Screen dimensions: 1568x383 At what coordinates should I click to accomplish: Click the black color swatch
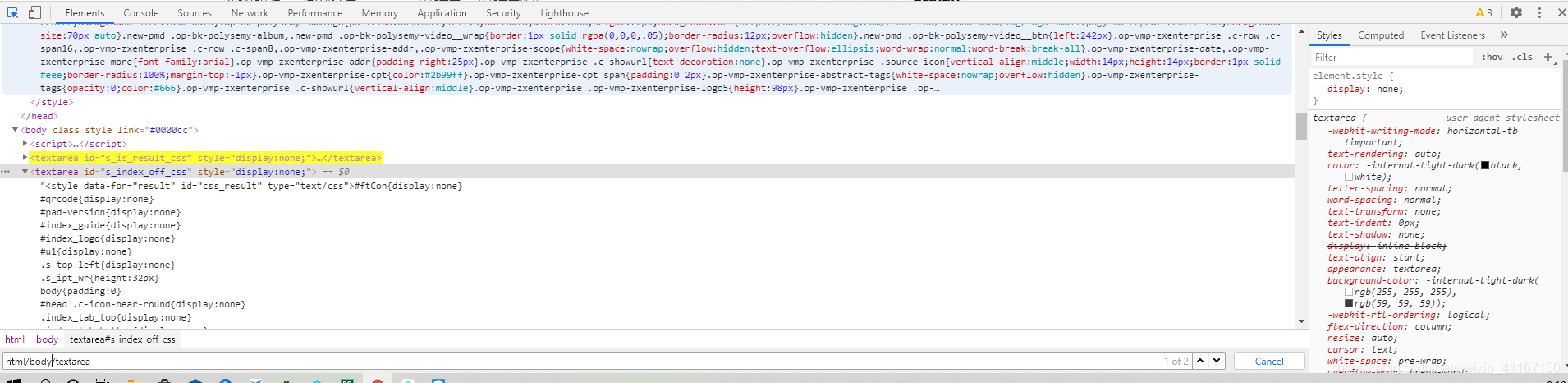click(x=1484, y=165)
